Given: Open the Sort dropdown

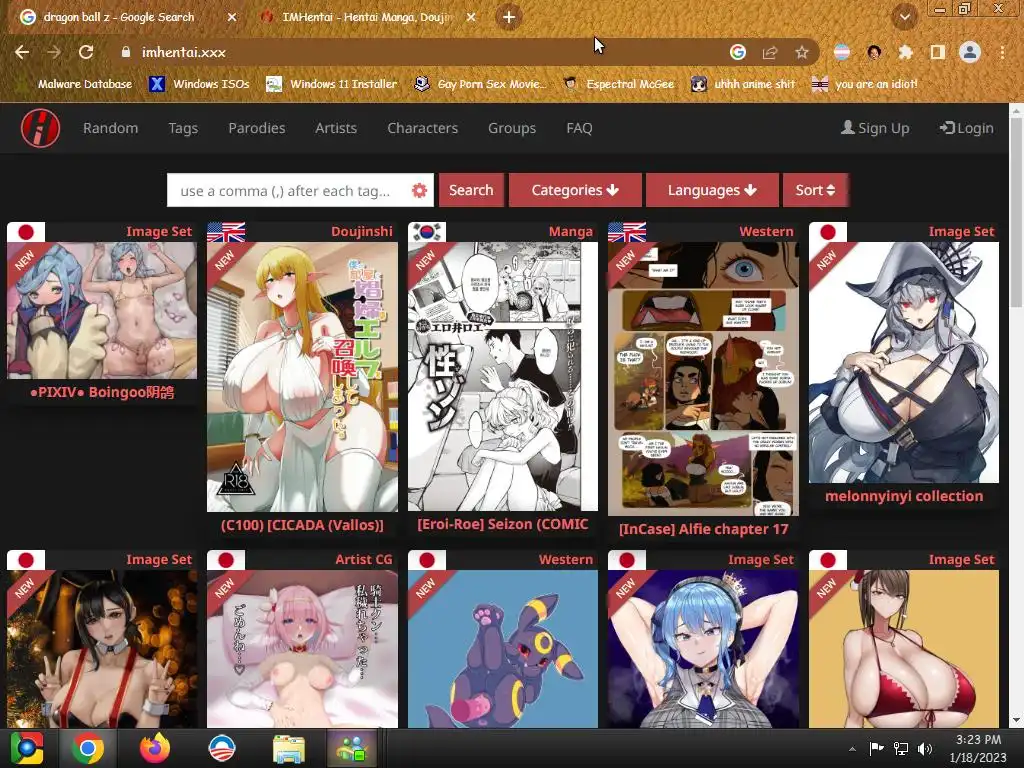Looking at the screenshot, I should pos(815,190).
